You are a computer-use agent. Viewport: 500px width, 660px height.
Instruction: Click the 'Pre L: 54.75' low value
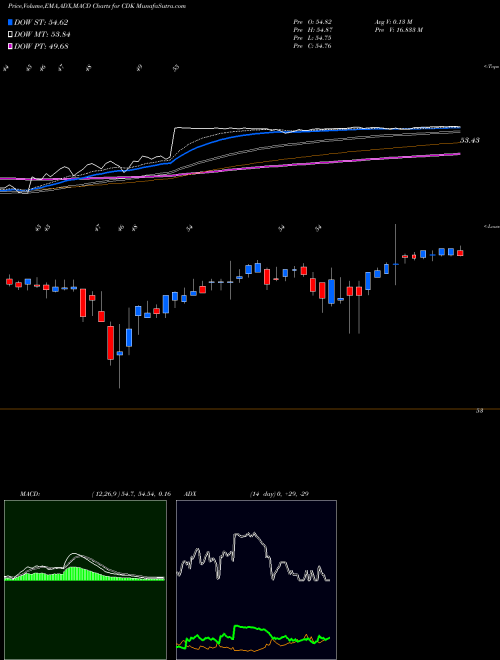coord(313,38)
